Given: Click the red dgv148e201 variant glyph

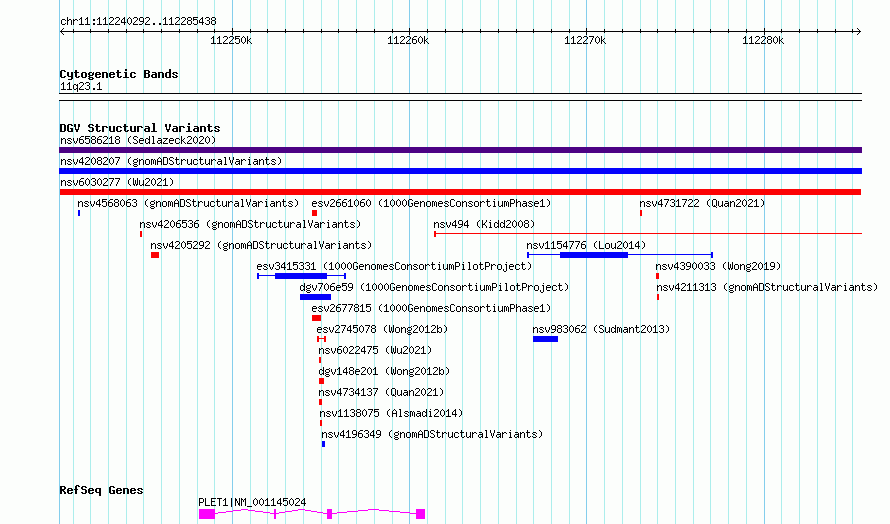Looking at the screenshot, I should [321, 381].
